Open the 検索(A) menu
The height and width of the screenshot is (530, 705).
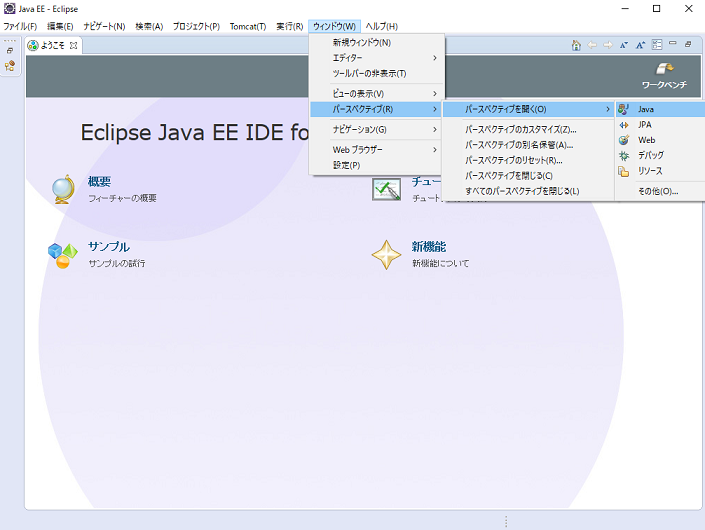click(149, 27)
